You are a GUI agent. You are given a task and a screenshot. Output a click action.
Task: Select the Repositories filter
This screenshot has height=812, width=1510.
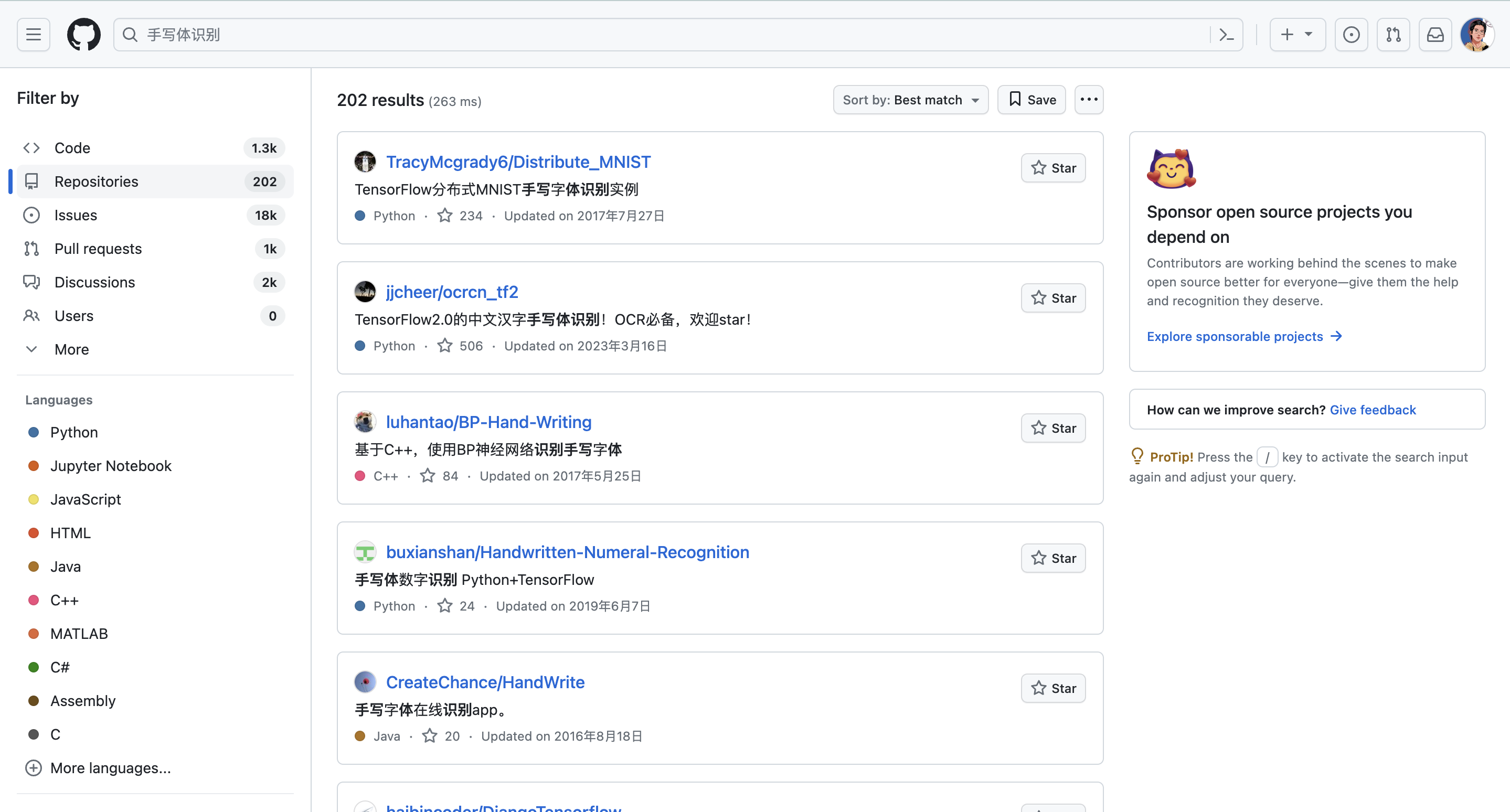click(155, 181)
